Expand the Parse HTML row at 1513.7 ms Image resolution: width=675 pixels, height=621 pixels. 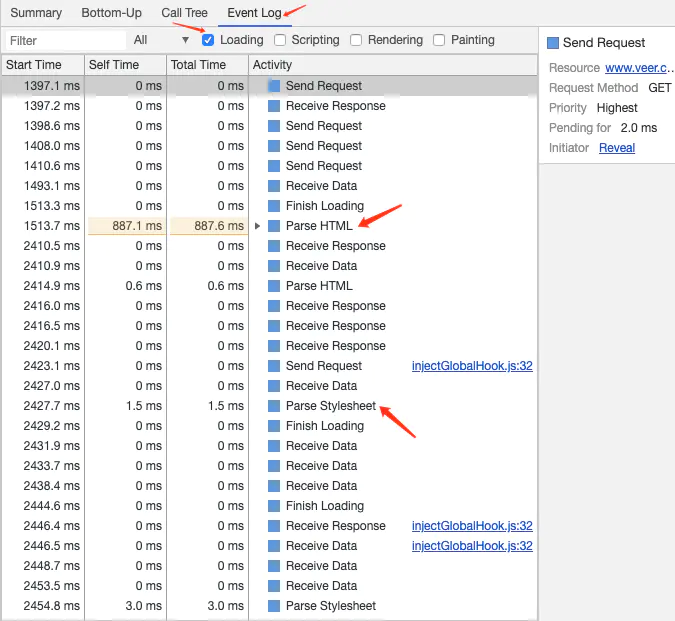coord(257,226)
